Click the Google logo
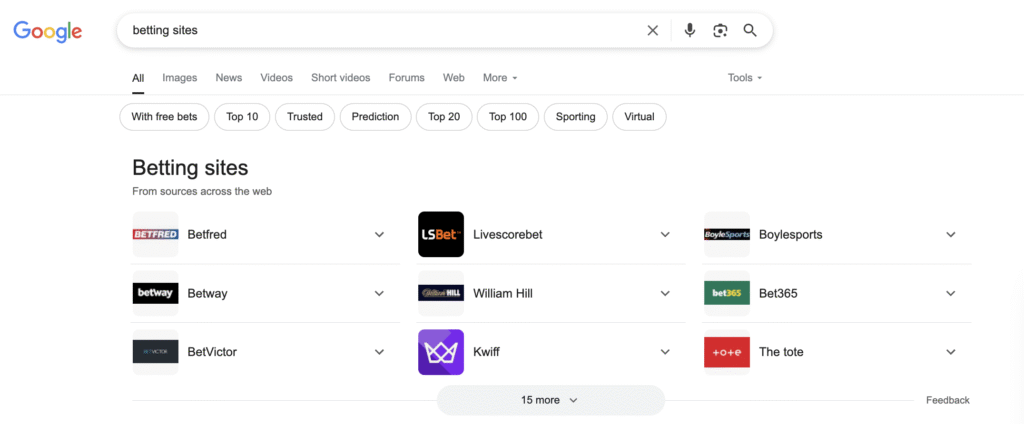Image resolution: width=1024 pixels, height=424 pixels. tap(48, 31)
